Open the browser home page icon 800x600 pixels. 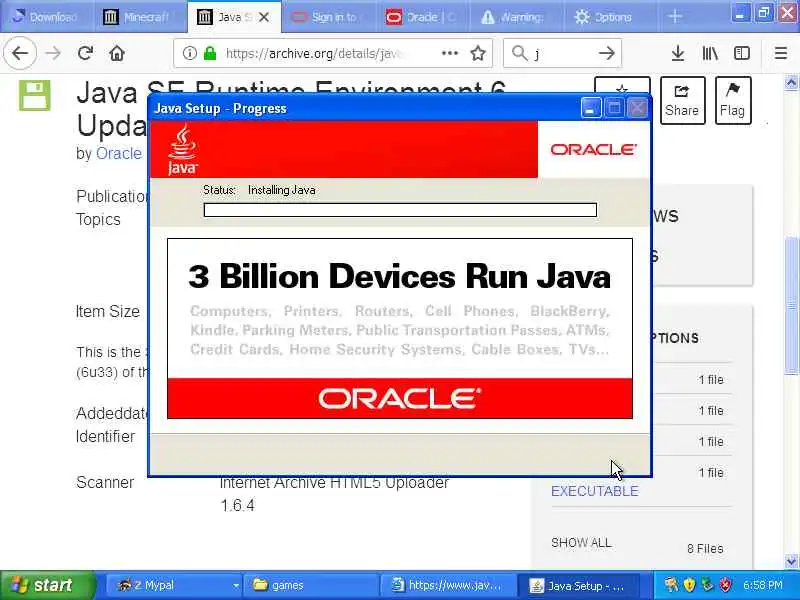coord(117,53)
